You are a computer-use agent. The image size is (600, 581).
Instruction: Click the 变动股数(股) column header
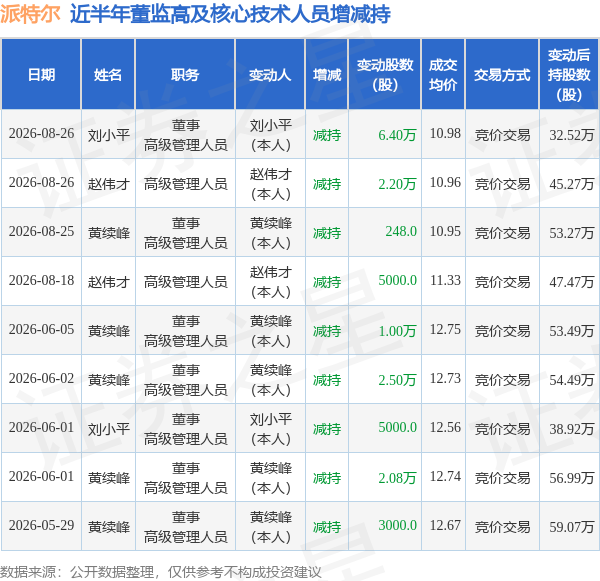[x=385, y=74]
